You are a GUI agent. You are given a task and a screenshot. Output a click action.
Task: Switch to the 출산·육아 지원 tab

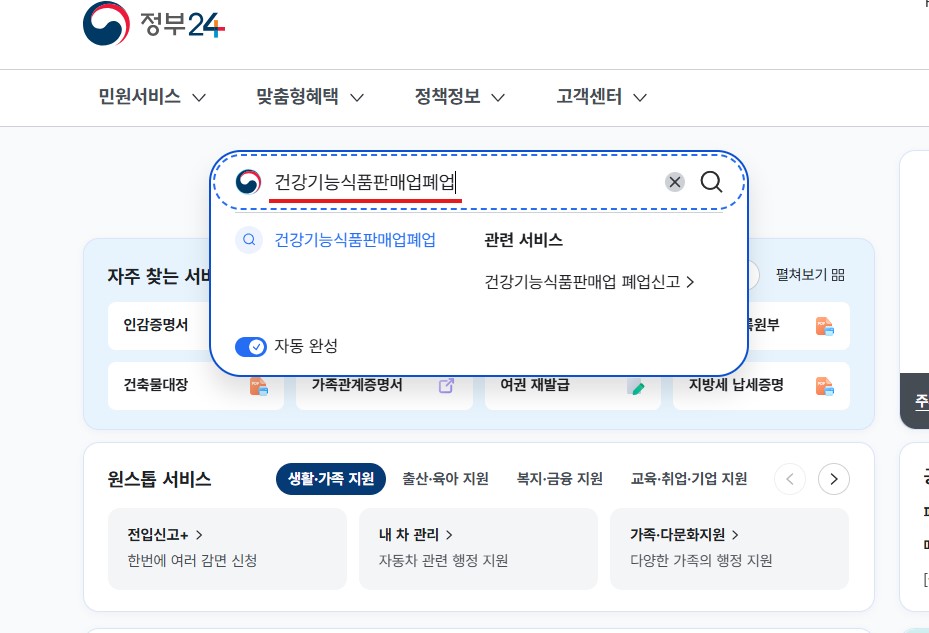point(445,479)
